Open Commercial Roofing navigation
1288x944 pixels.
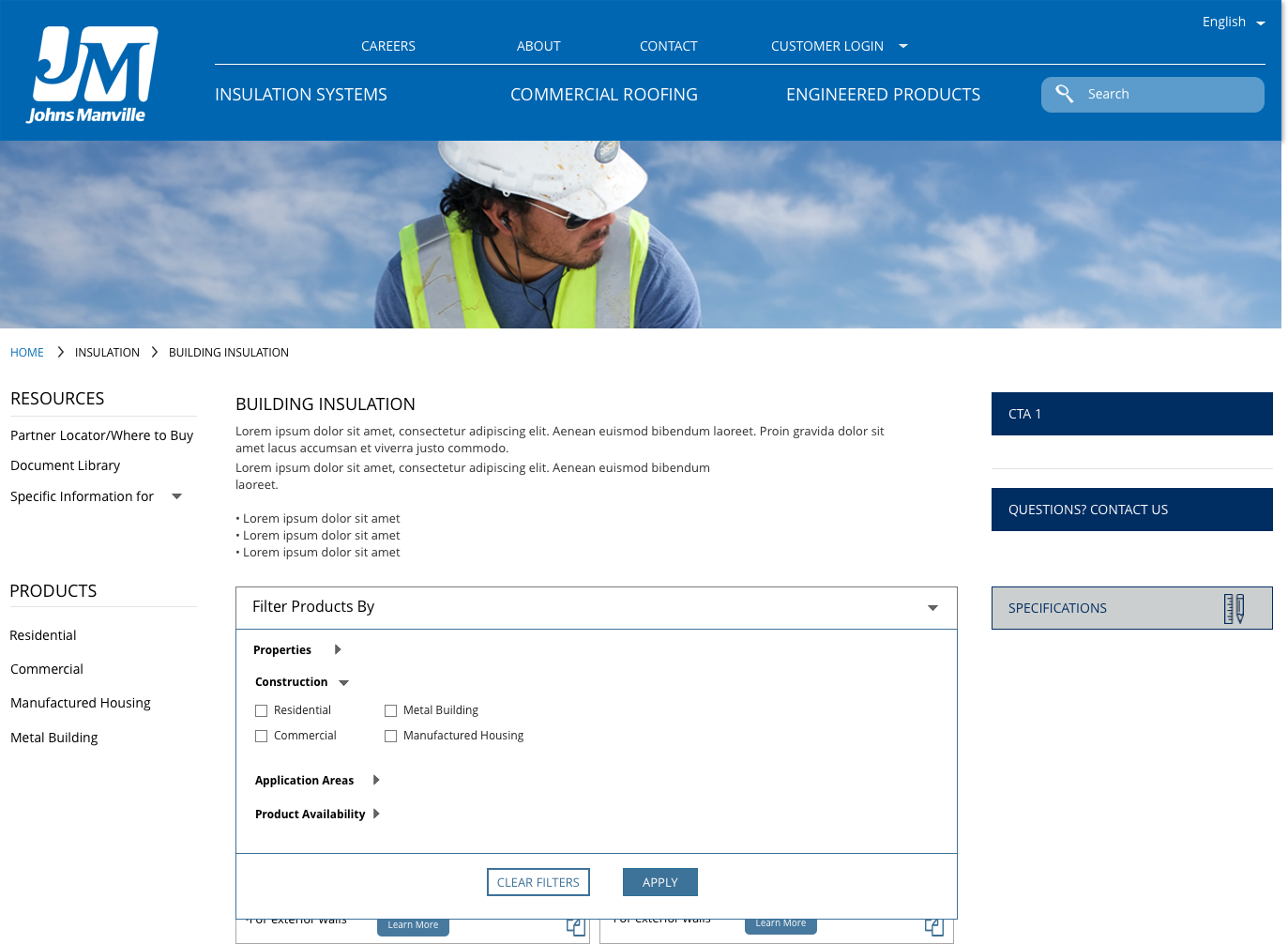click(x=604, y=95)
